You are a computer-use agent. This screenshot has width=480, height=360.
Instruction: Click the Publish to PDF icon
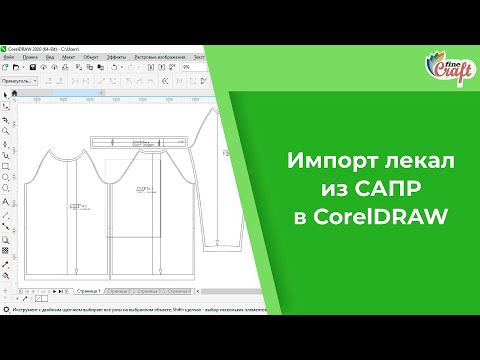[x=172, y=67]
